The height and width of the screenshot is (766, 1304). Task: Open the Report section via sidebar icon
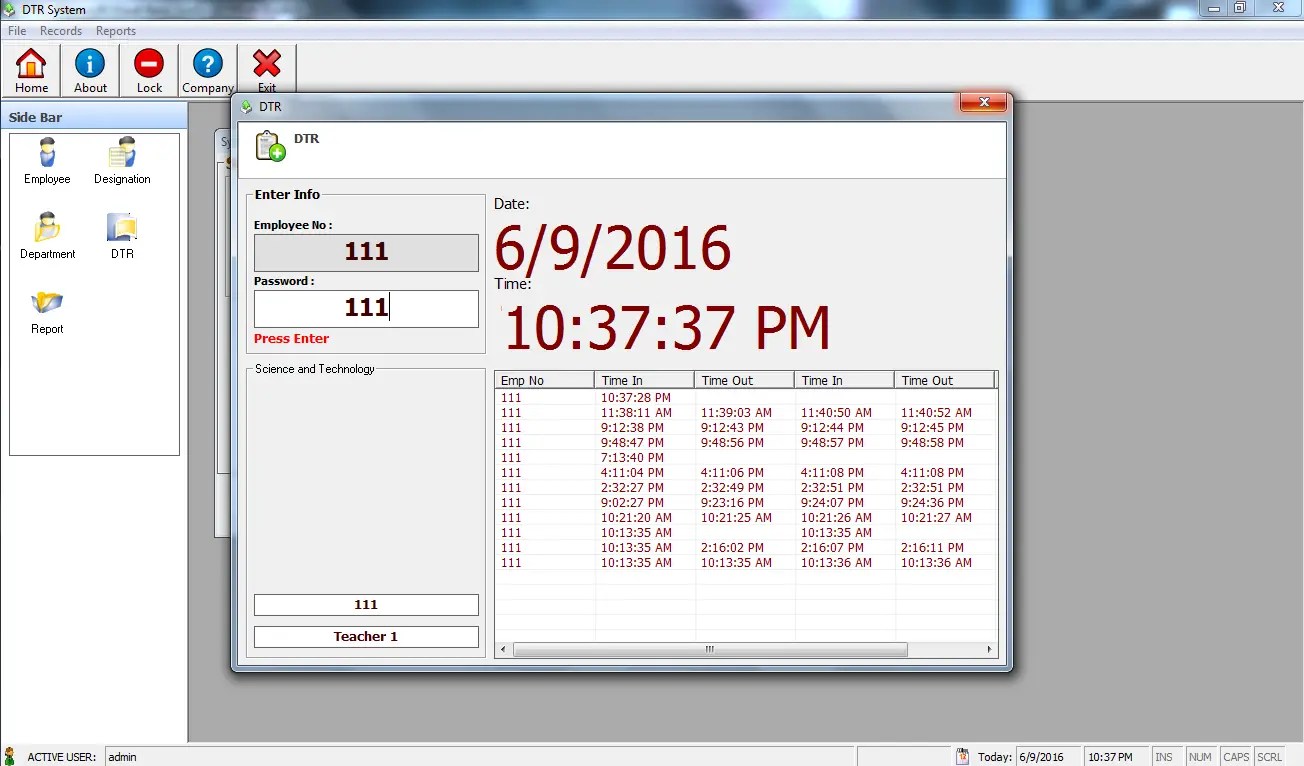(45, 310)
